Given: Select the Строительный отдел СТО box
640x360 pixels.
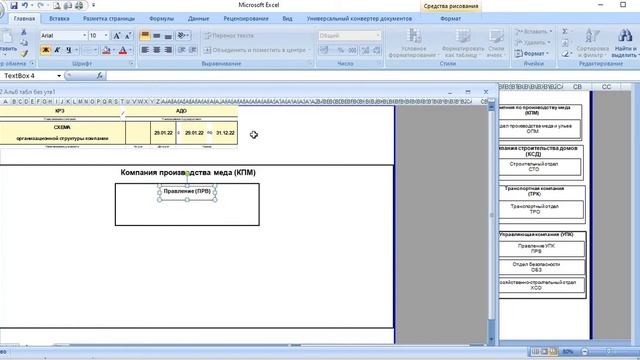Looking at the screenshot, I should [x=539, y=167].
